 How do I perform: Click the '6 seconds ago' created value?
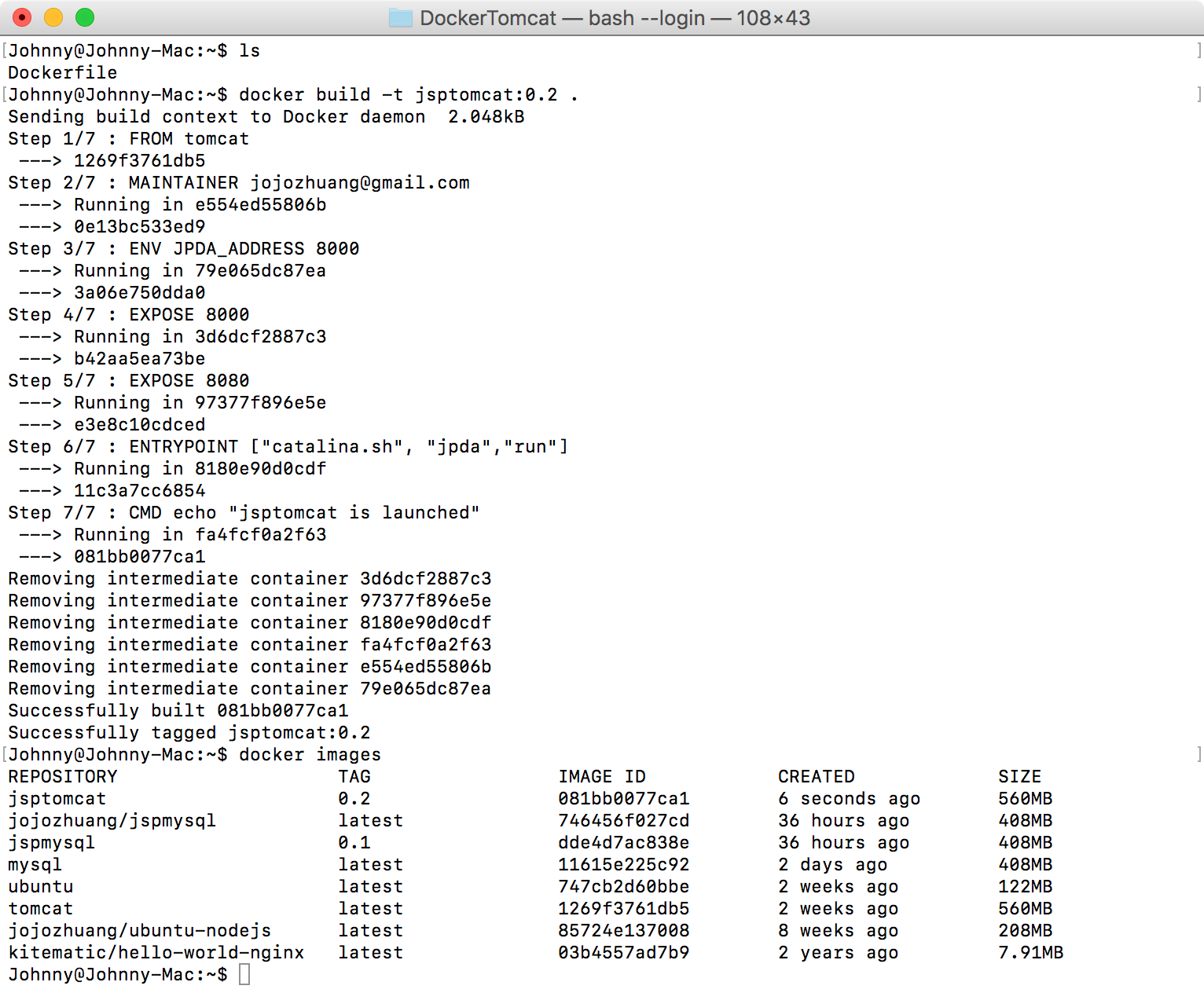[850, 798]
